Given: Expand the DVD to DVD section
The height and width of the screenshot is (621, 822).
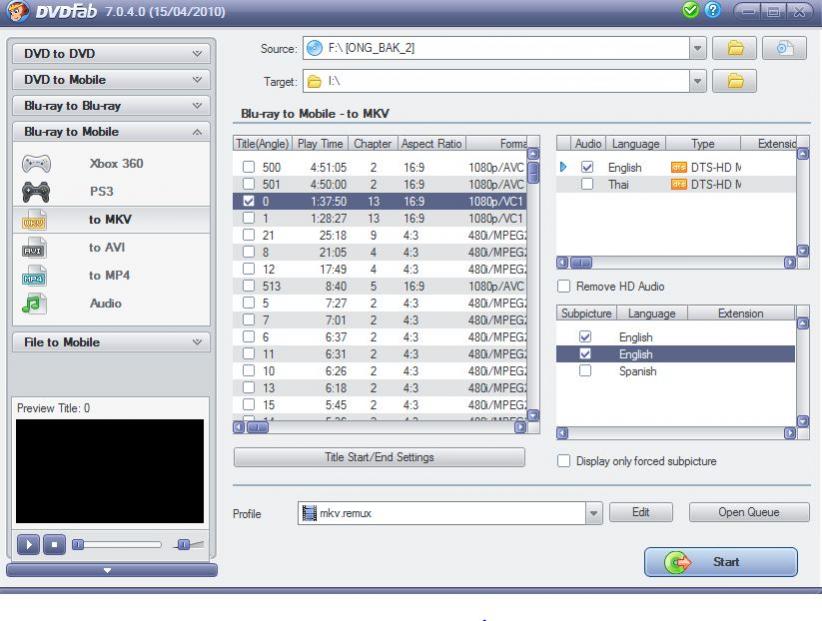Looking at the screenshot, I should (112, 53).
